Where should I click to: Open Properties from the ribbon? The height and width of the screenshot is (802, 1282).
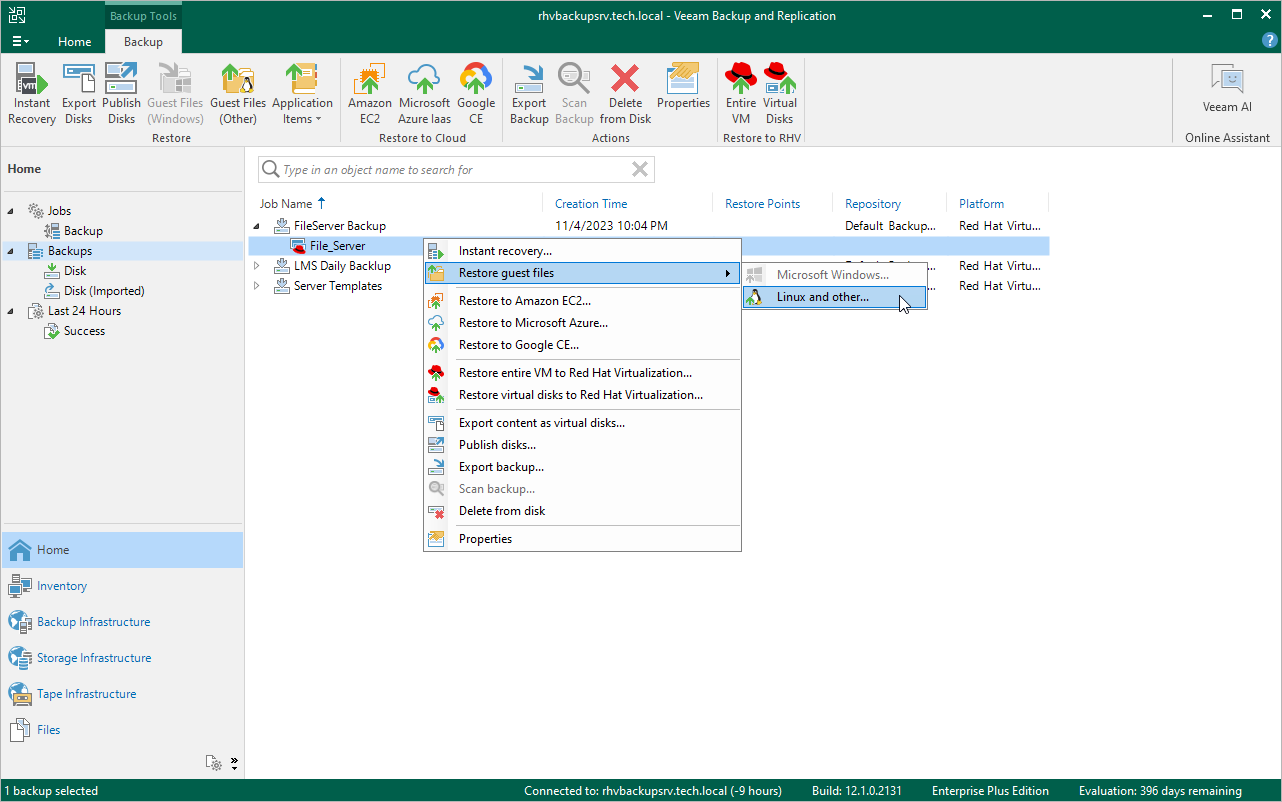[683, 87]
